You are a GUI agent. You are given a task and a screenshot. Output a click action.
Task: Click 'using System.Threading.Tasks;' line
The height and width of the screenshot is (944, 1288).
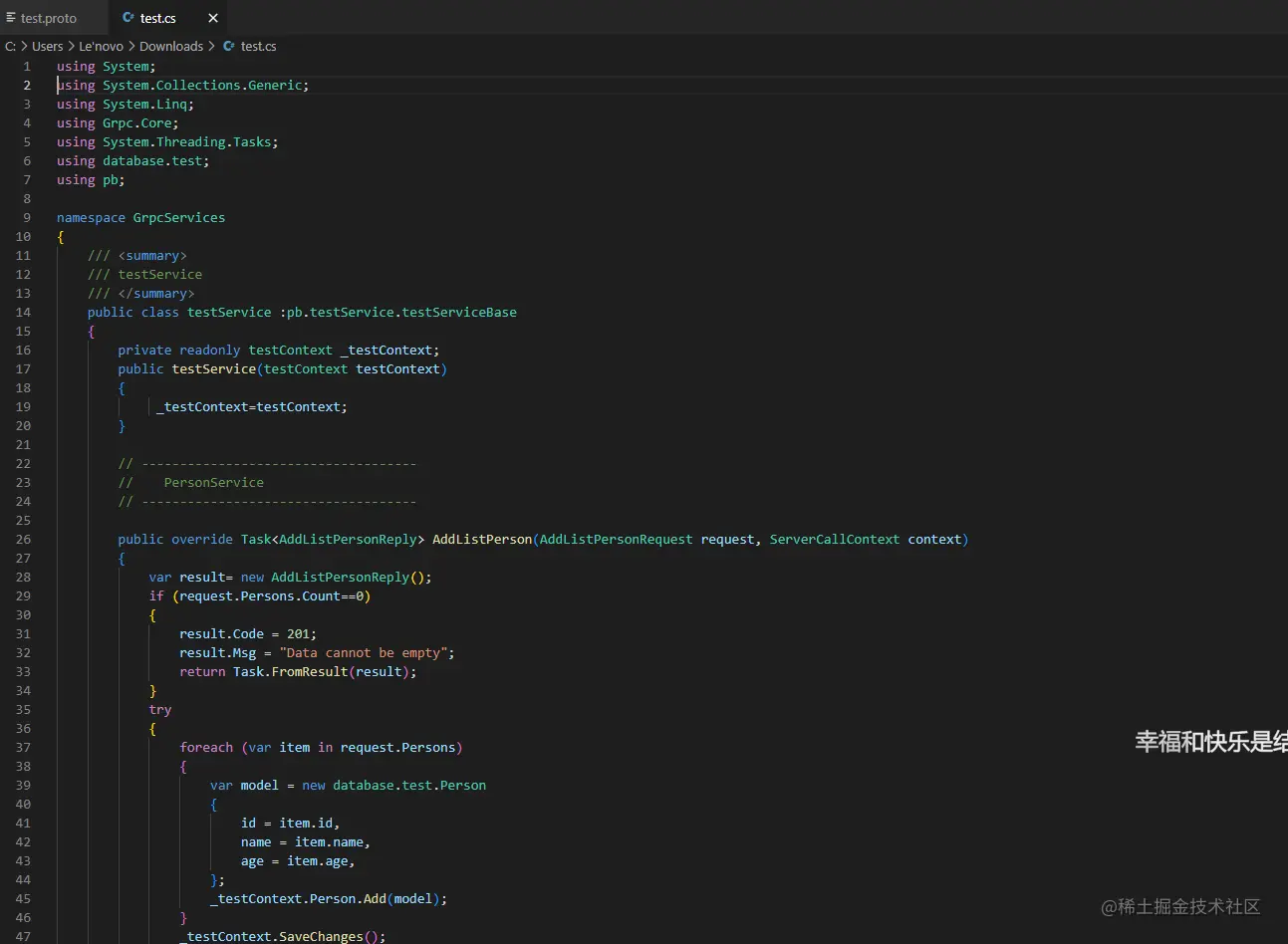click(x=167, y=141)
